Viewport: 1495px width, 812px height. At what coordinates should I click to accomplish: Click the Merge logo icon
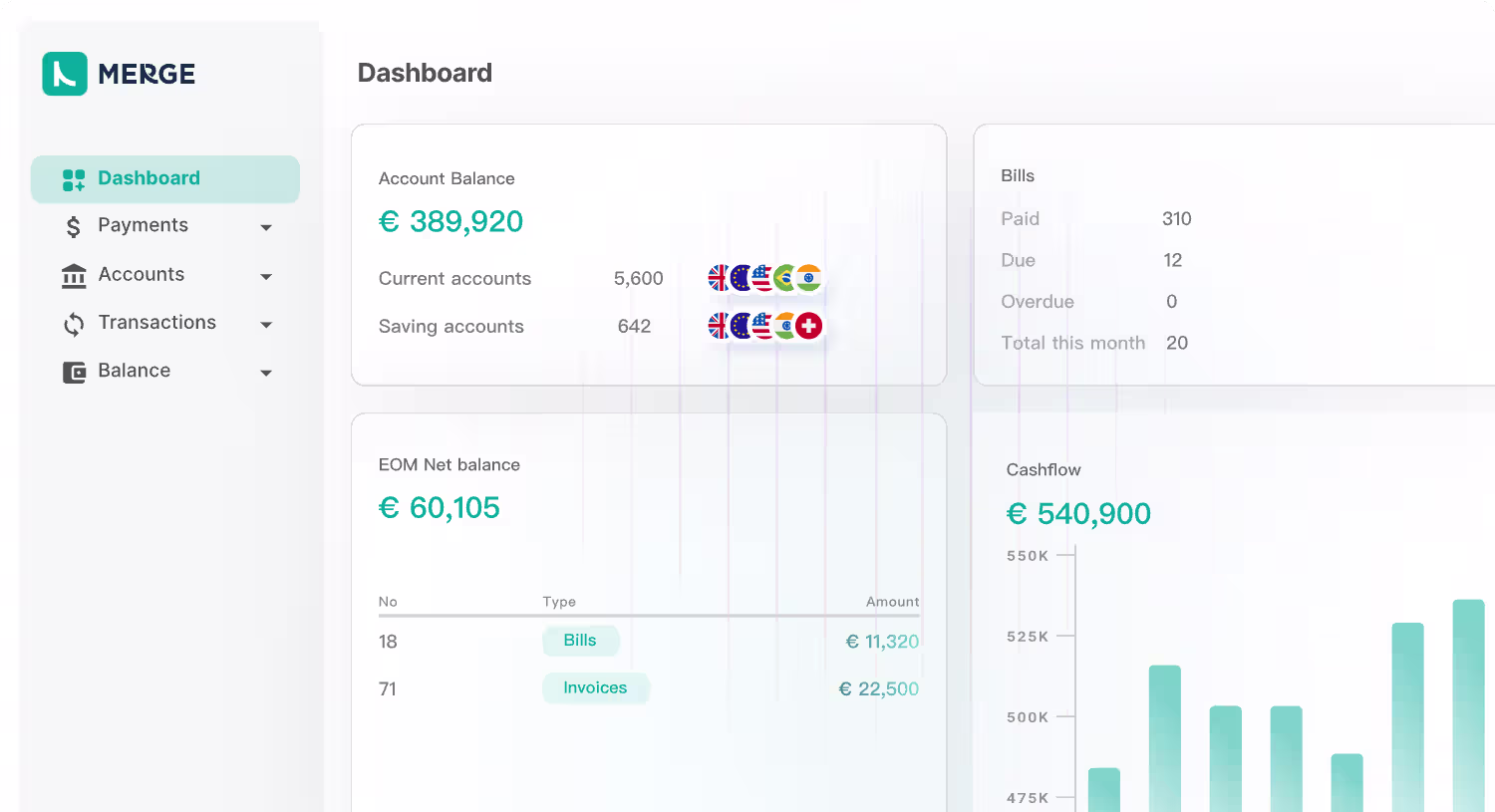click(65, 74)
